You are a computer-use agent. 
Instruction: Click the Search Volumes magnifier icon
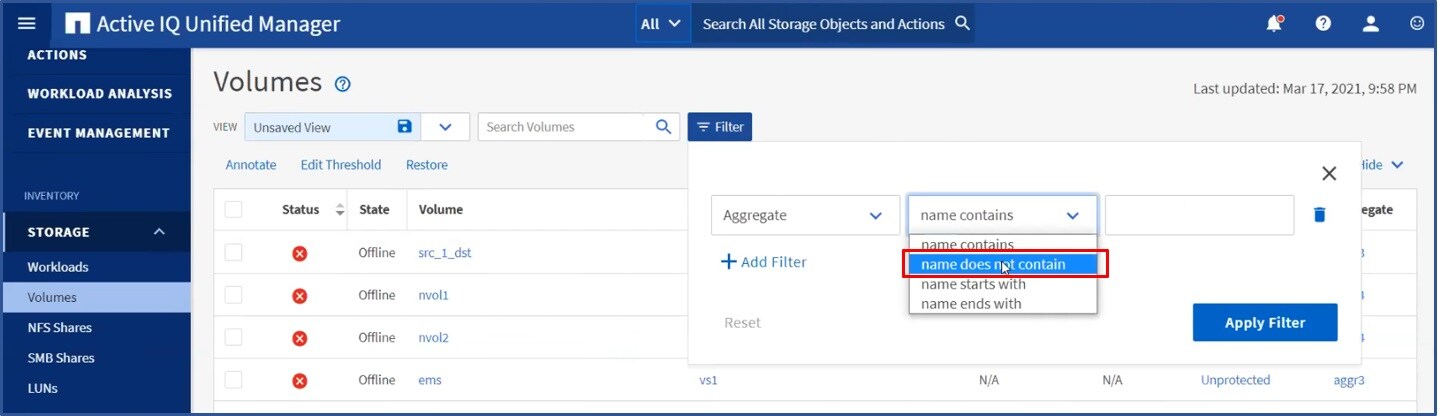click(663, 127)
